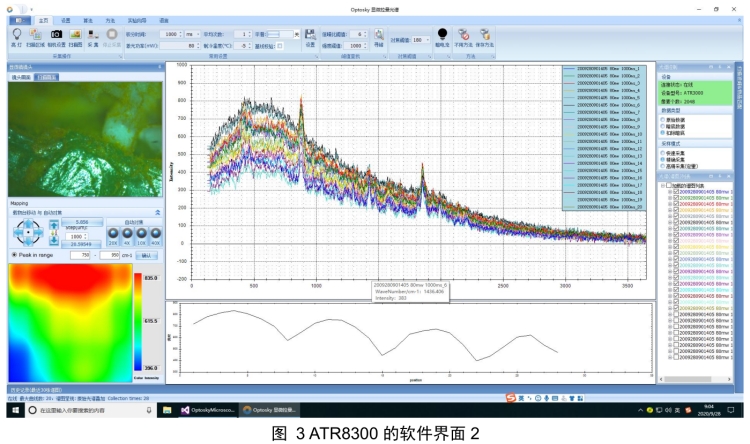Click the scan image (扫描图) icon

[x=75, y=34]
